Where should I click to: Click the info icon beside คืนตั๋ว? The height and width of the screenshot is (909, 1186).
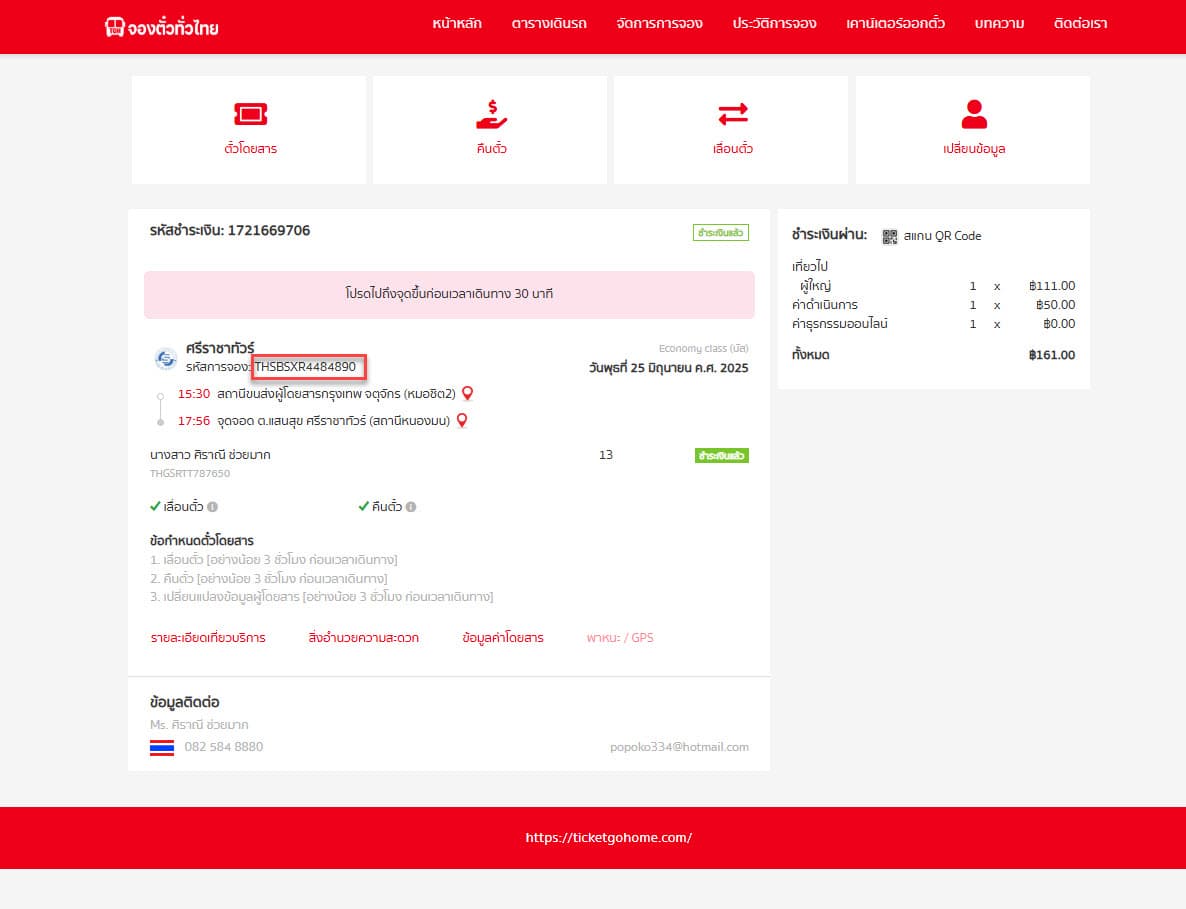(x=411, y=507)
